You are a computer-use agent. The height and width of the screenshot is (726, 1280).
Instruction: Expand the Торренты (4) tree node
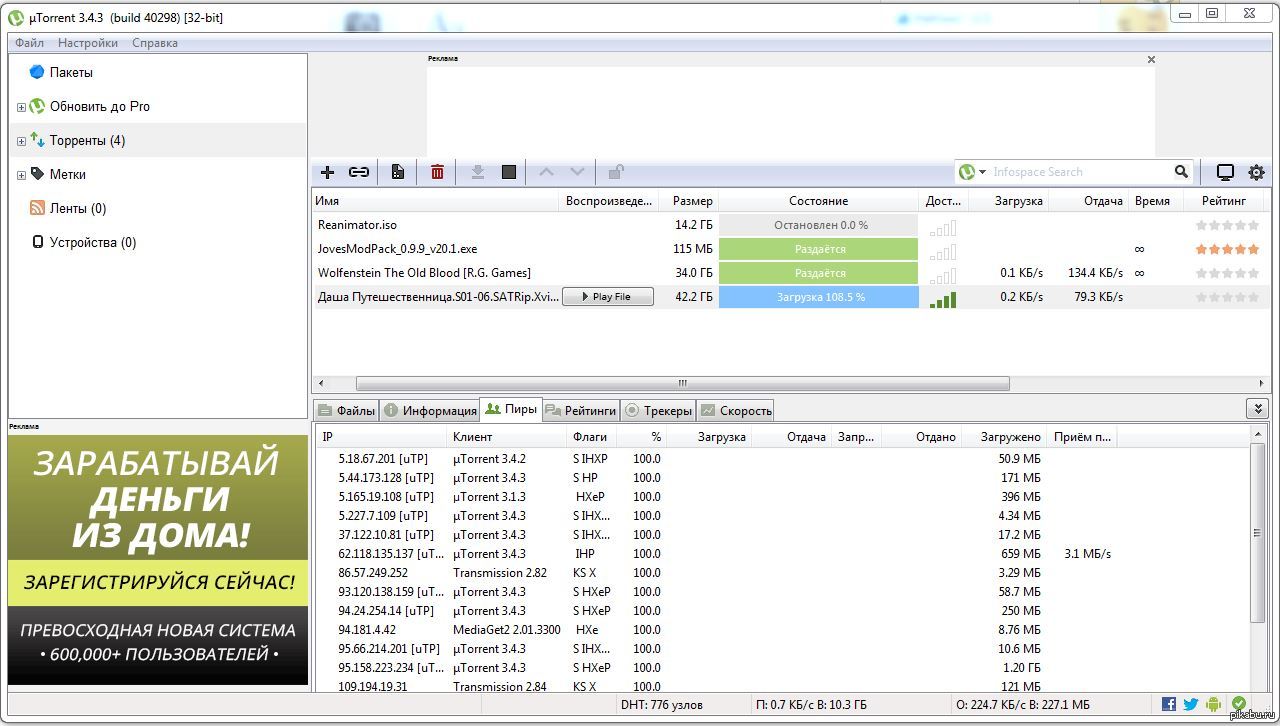(21, 141)
